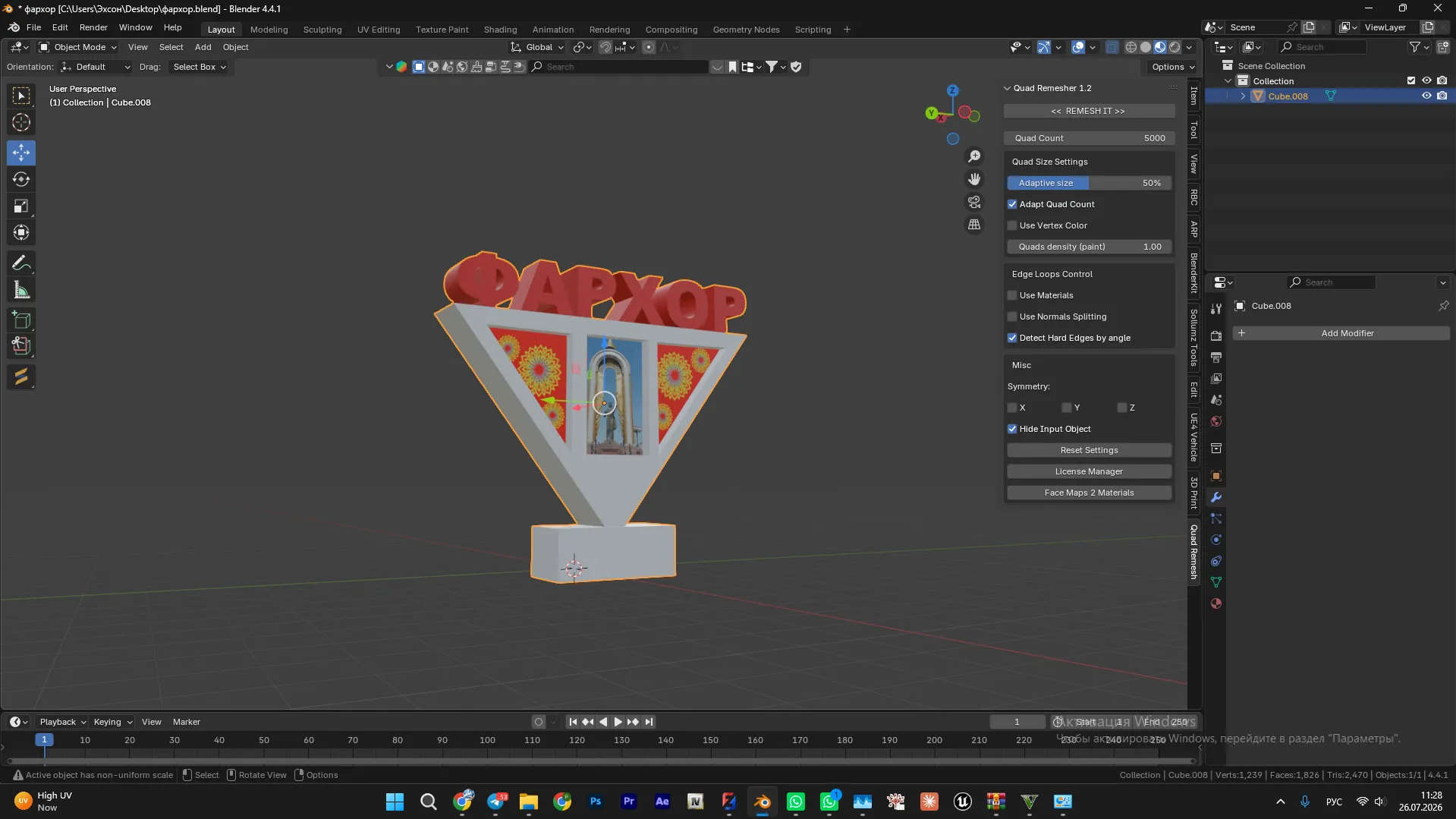The height and width of the screenshot is (819, 1456).
Task: Open the Options dropdown in viewport
Action: coord(1173,67)
